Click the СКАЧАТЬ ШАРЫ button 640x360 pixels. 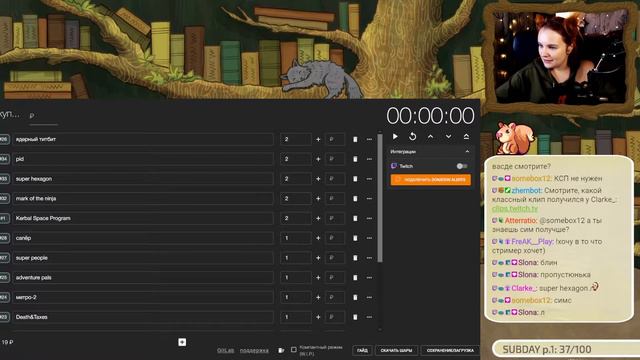point(396,350)
